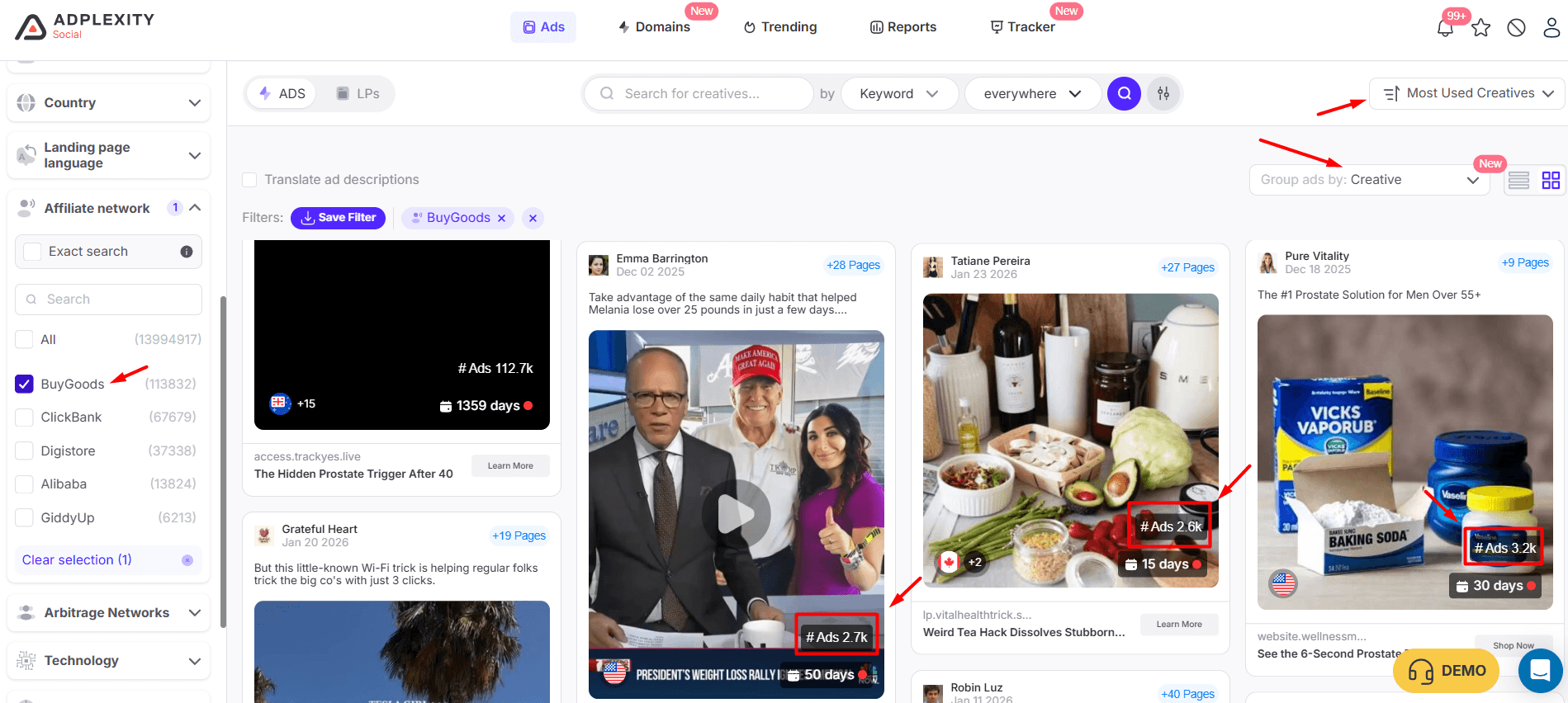The height and width of the screenshot is (703, 1568).
Task: Click Robin Luz profile avatar
Action: [933, 694]
